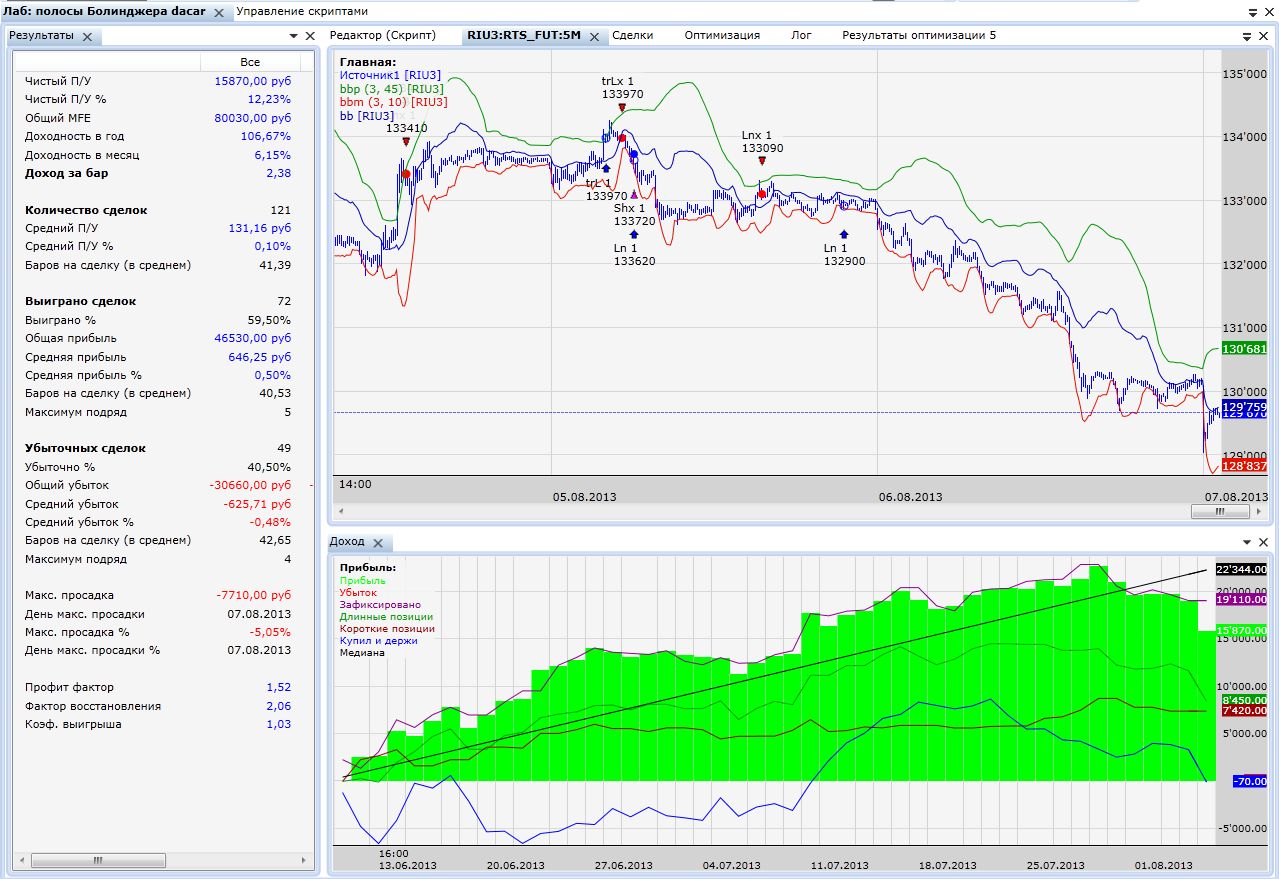The image size is (1279, 879).
Task: Open the Редактор (Скрипт) tab
Action: [383, 35]
